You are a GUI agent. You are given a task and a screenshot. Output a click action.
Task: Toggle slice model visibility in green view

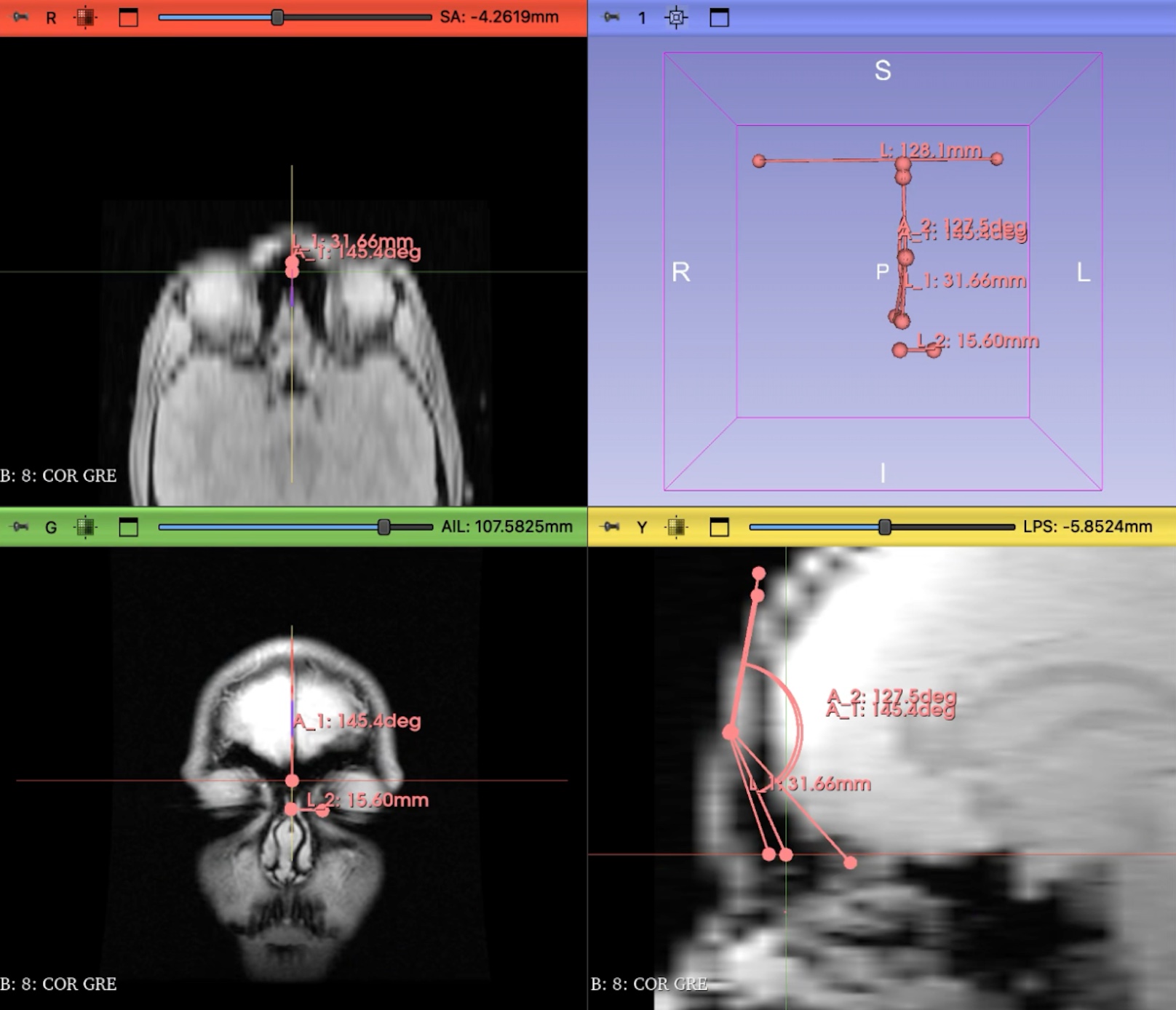point(84,528)
